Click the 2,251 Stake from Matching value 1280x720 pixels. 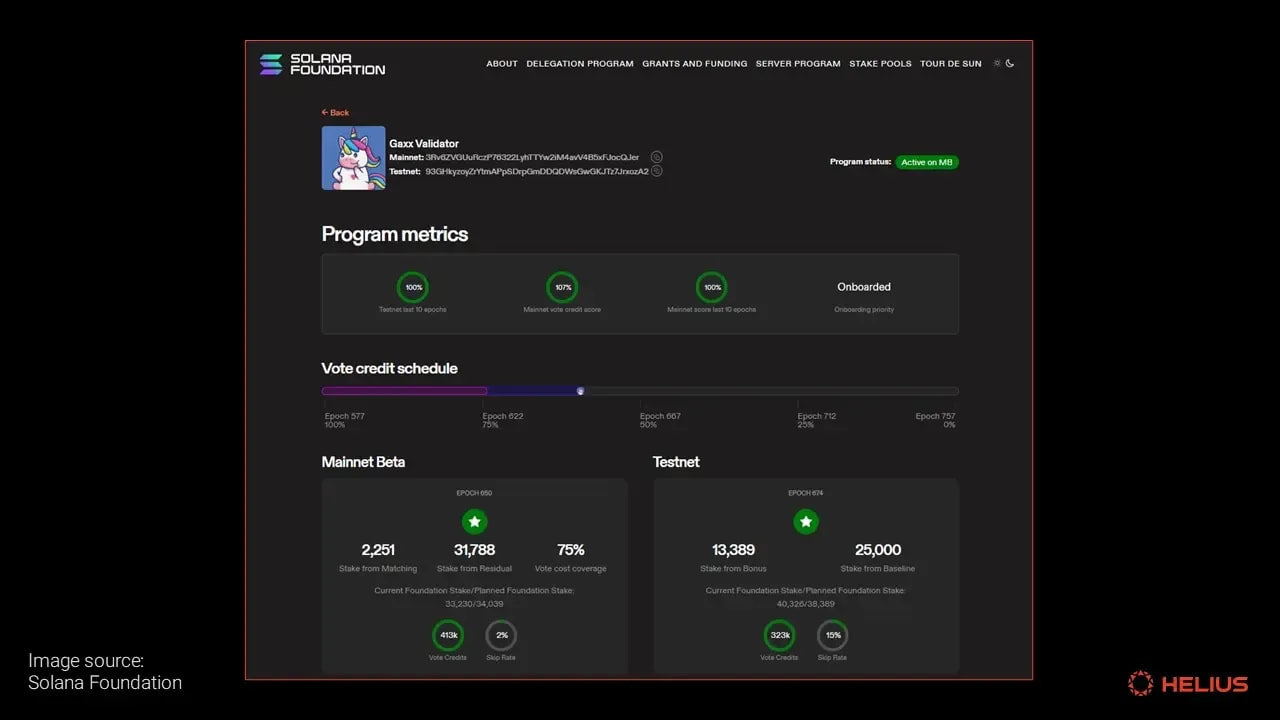378,550
